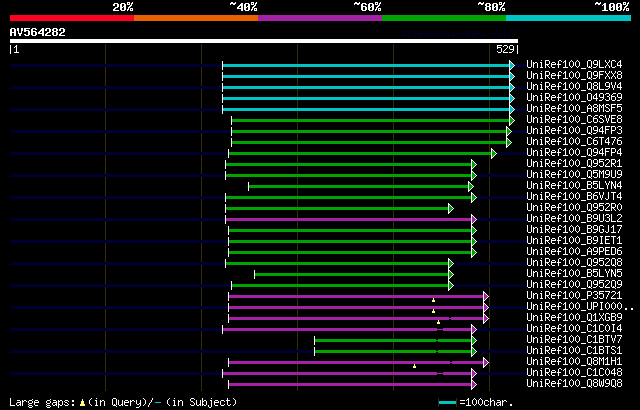Select the UniRef100_C1C048 label
Screen dimensions: 640x410
click(574, 372)
